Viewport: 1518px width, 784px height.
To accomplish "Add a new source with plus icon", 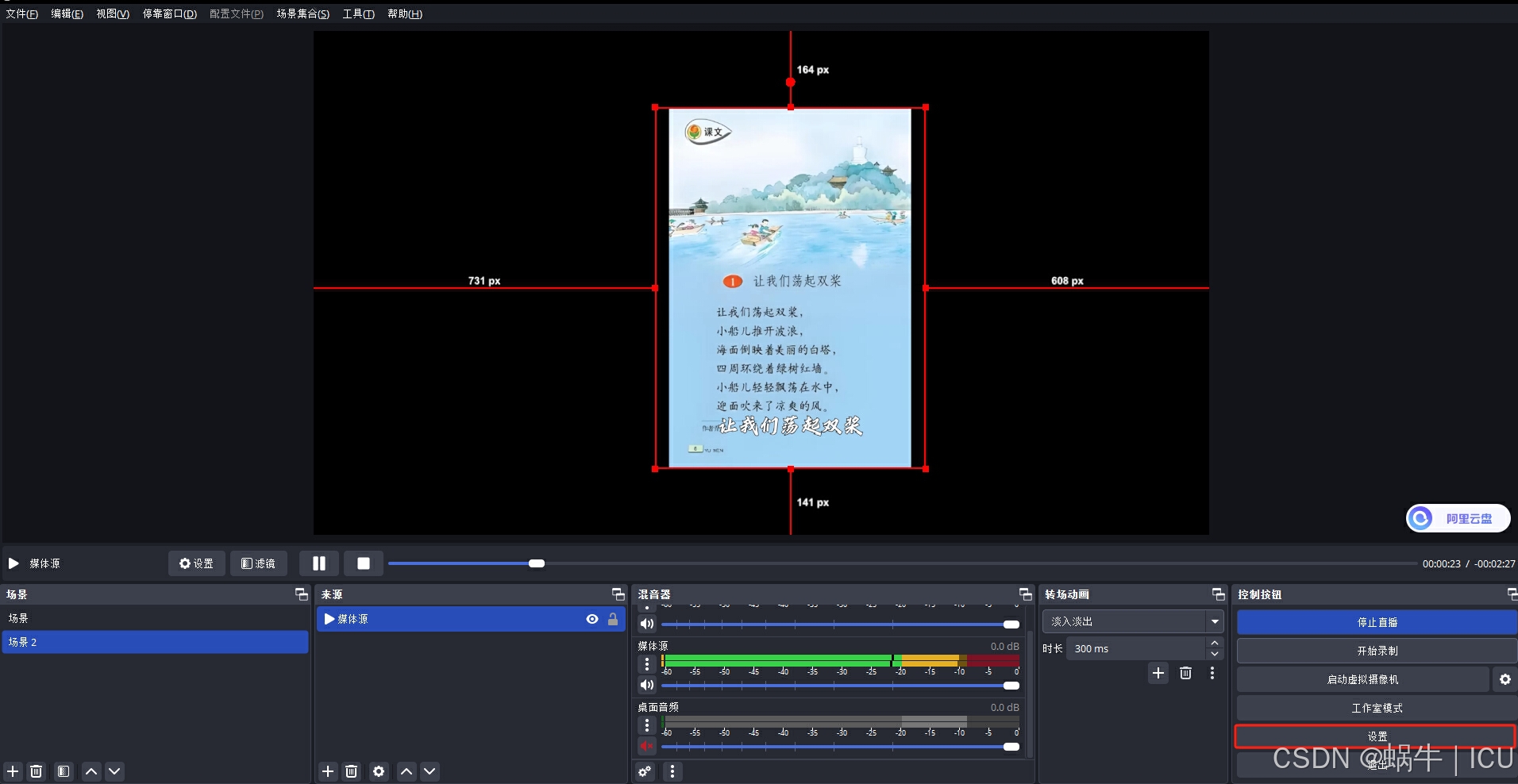I will tap(327, 771).
